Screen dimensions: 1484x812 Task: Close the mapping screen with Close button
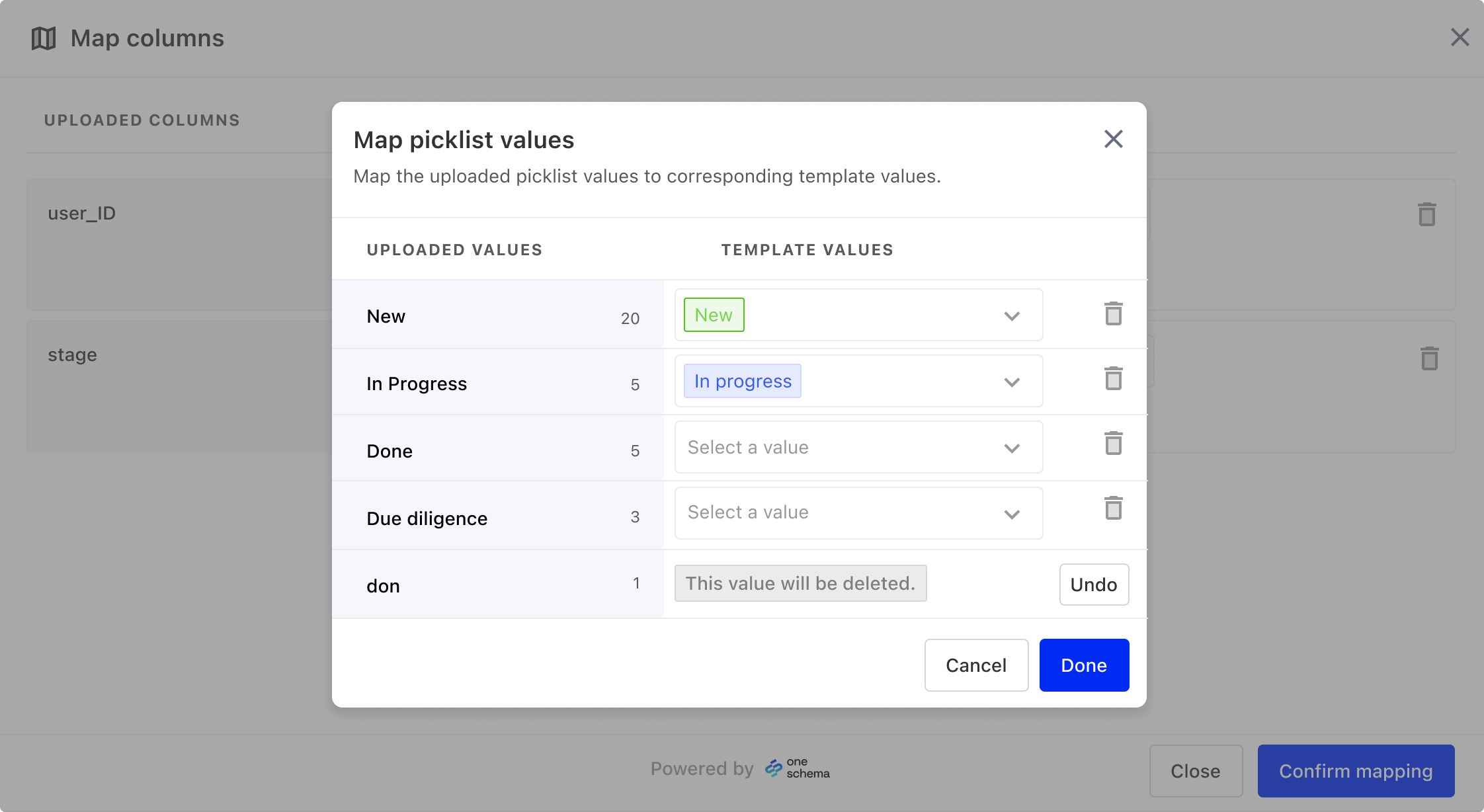(1196, 771)
